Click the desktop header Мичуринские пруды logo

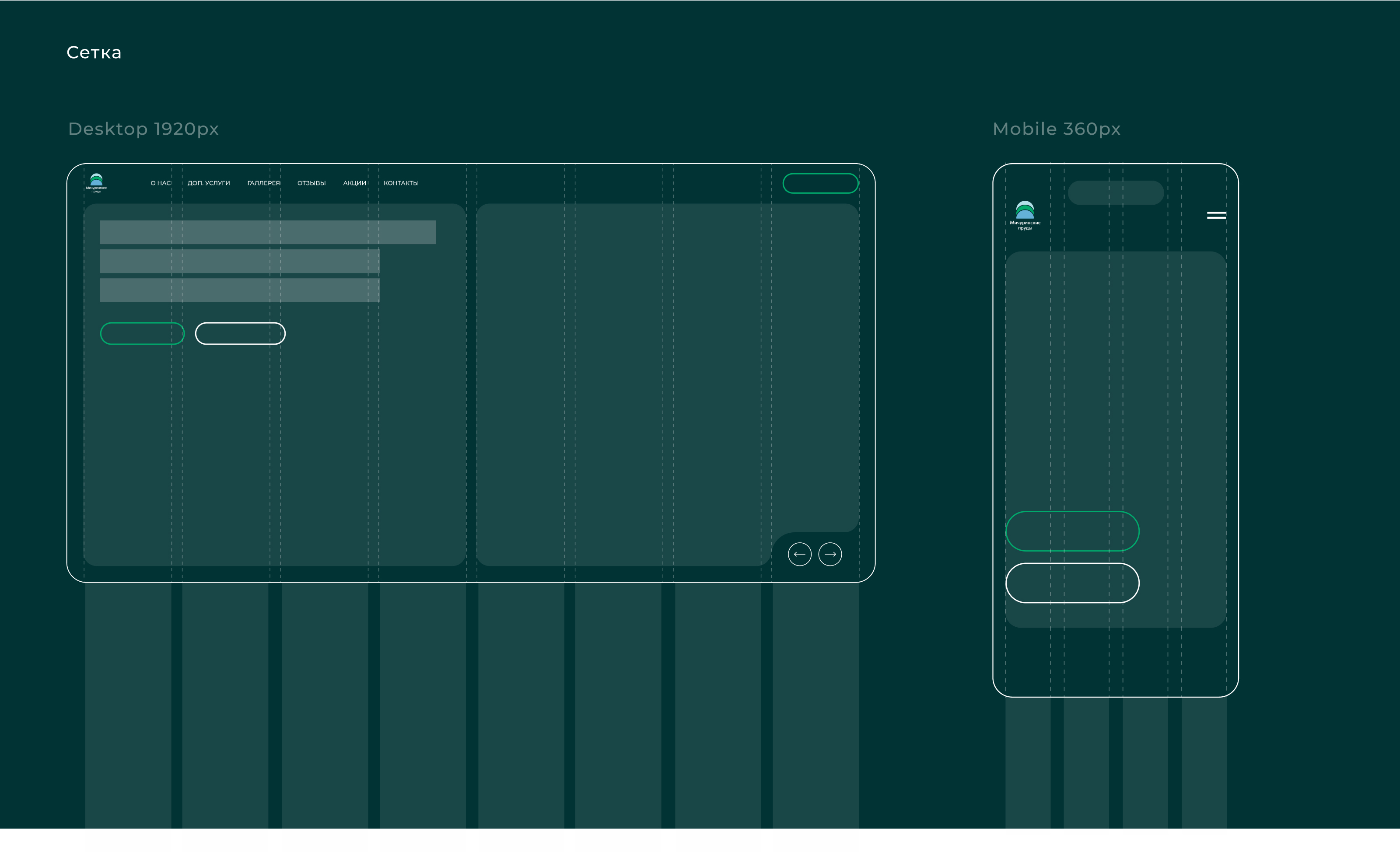97,183
